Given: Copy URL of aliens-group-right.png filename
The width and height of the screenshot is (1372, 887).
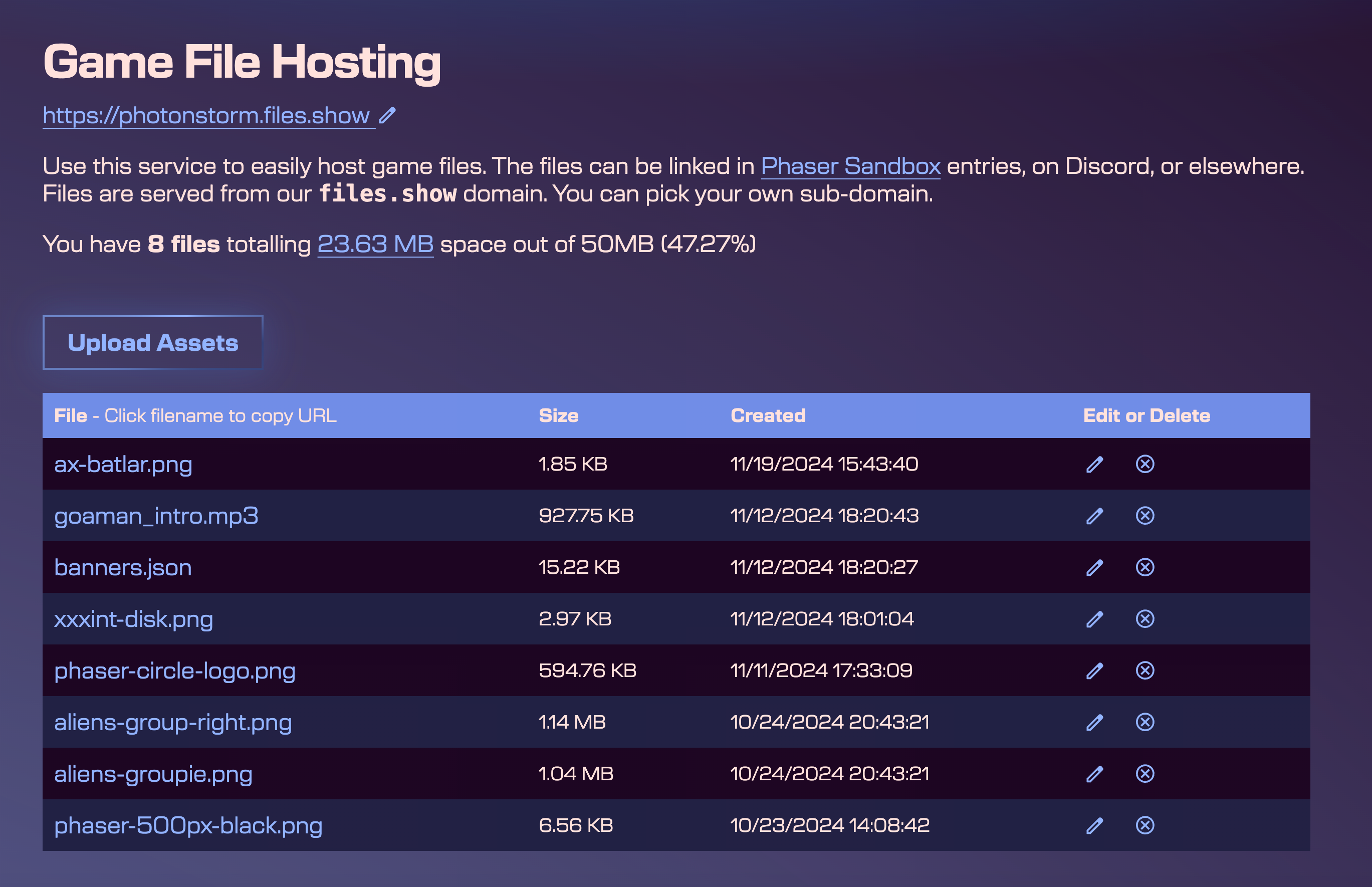Looking at the screenshot, I should click(x=173, y=722).
